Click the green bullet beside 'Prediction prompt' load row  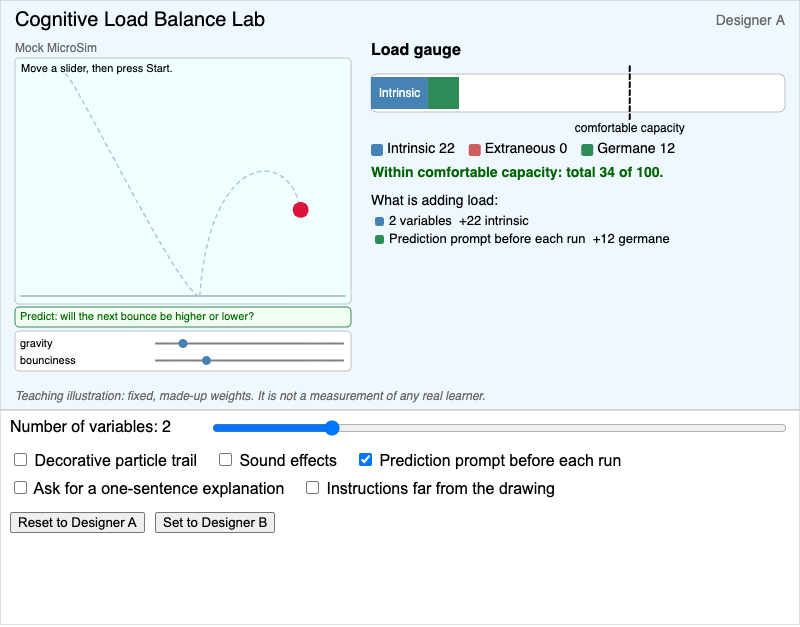coord(379,239)
